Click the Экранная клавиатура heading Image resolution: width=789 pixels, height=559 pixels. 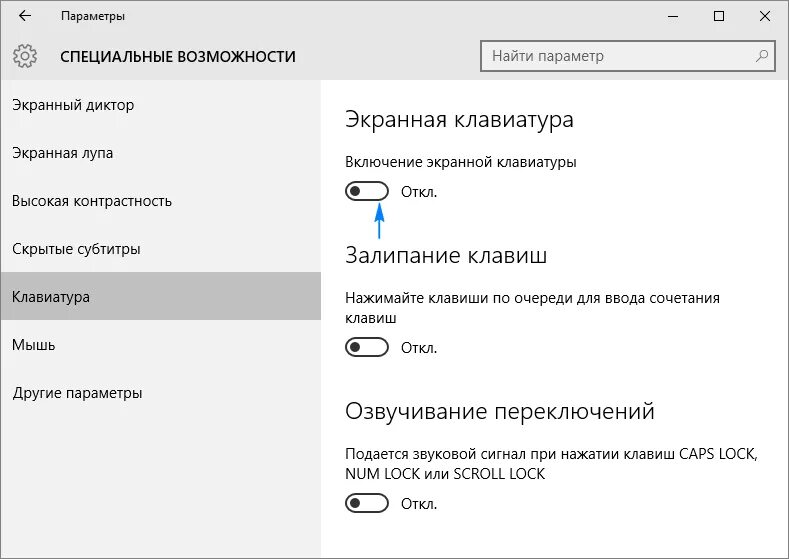[459, 120]
